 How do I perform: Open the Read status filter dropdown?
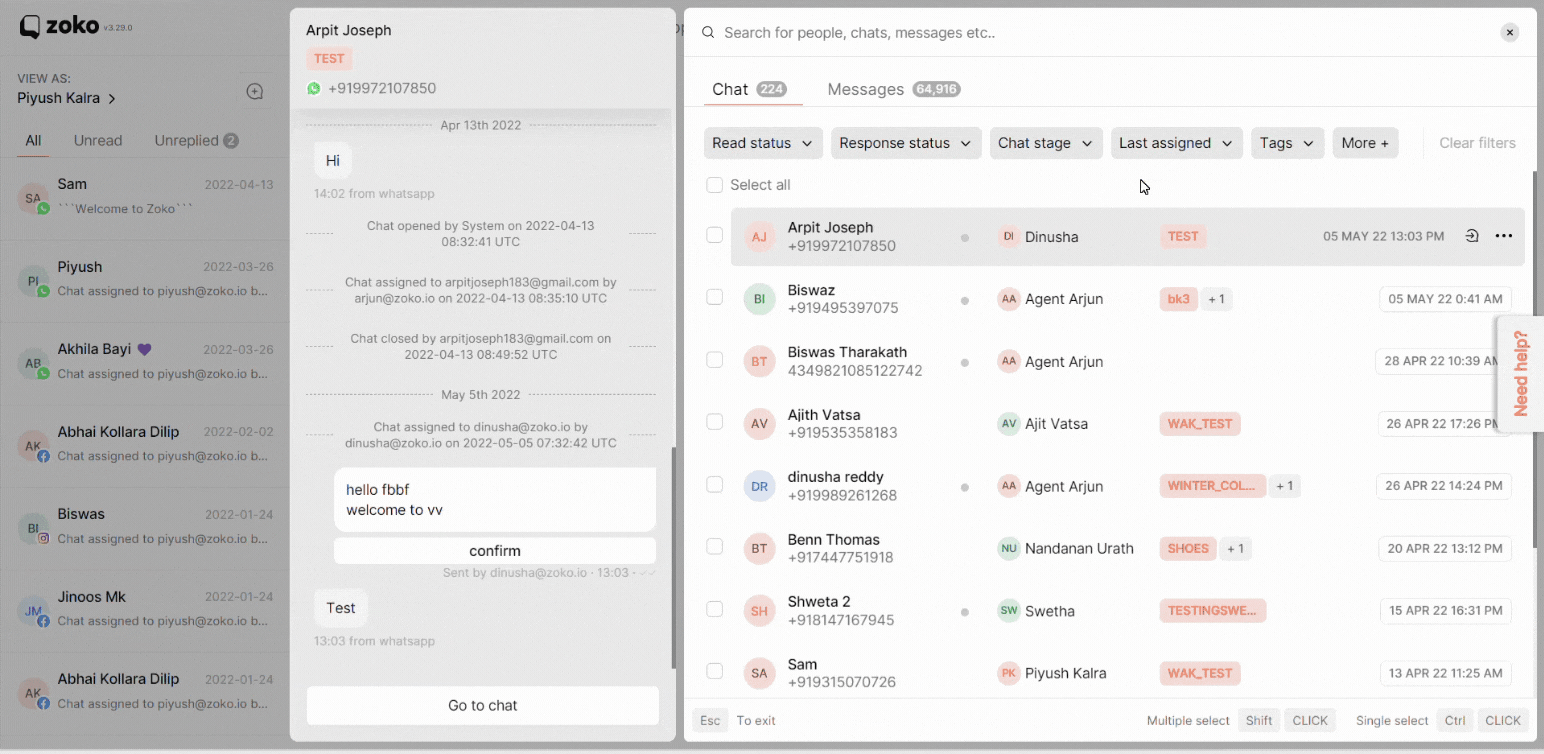[763, 143]
